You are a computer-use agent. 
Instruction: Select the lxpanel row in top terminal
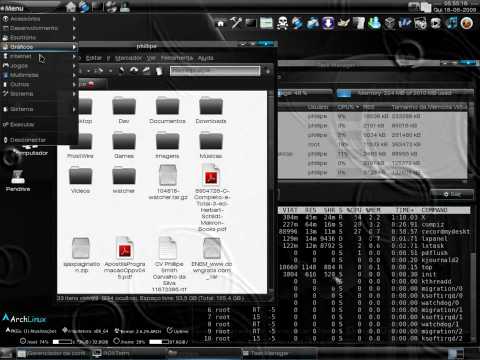coord(374,239)
